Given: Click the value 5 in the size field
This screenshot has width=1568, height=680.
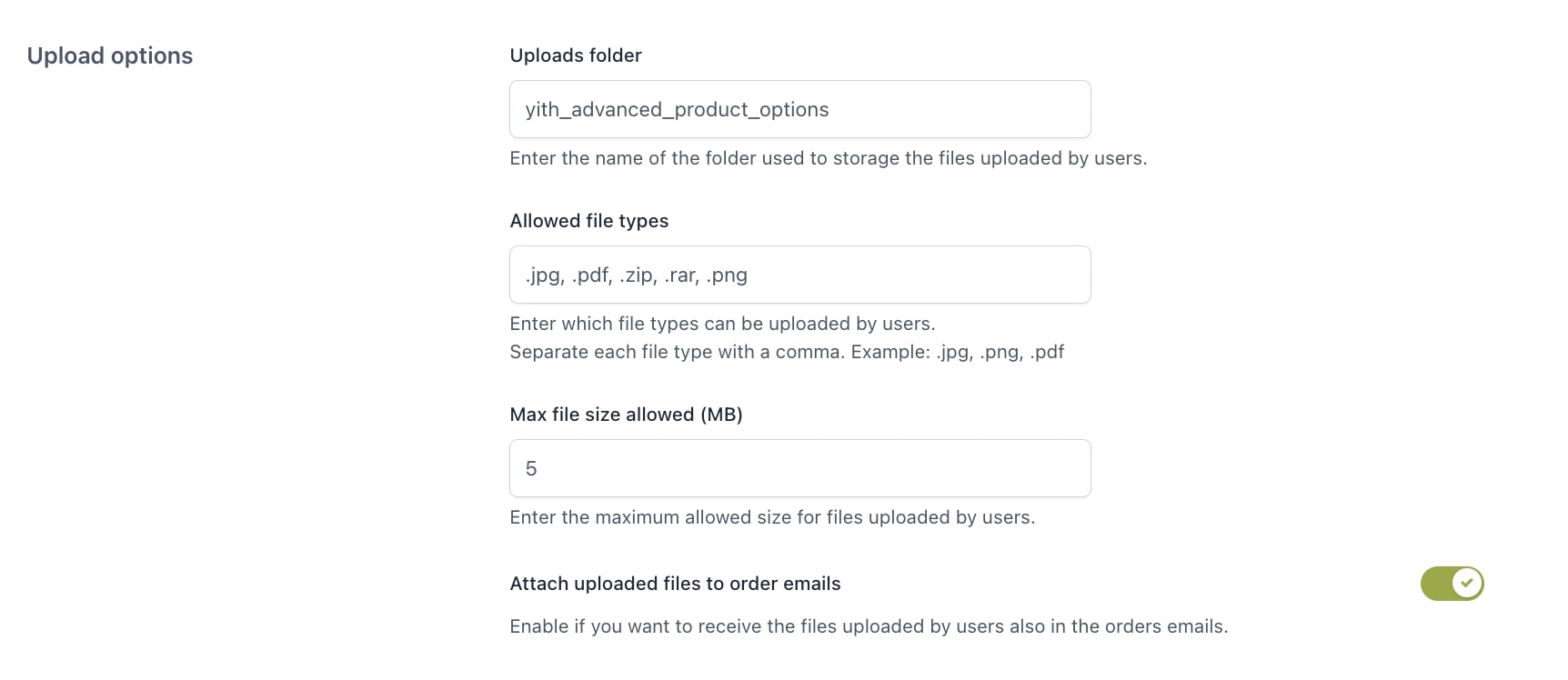Looking at the screenshot, I should click(x=531, y=469).
